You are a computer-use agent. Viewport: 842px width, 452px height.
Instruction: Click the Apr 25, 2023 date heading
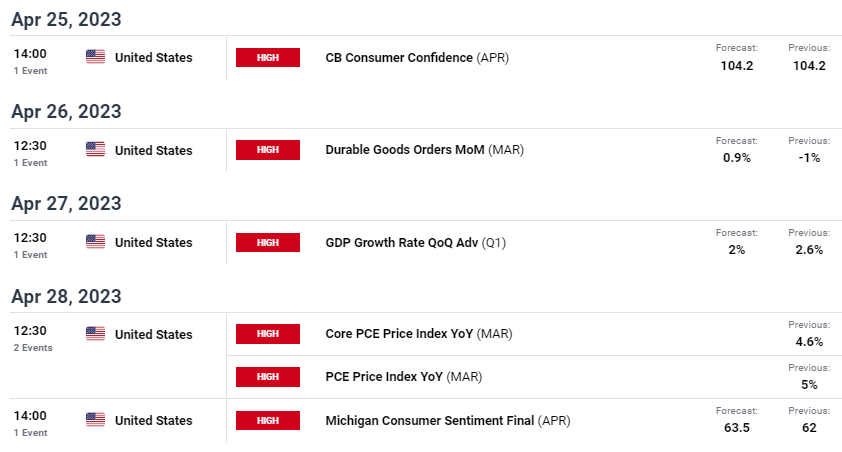(67, 19)
